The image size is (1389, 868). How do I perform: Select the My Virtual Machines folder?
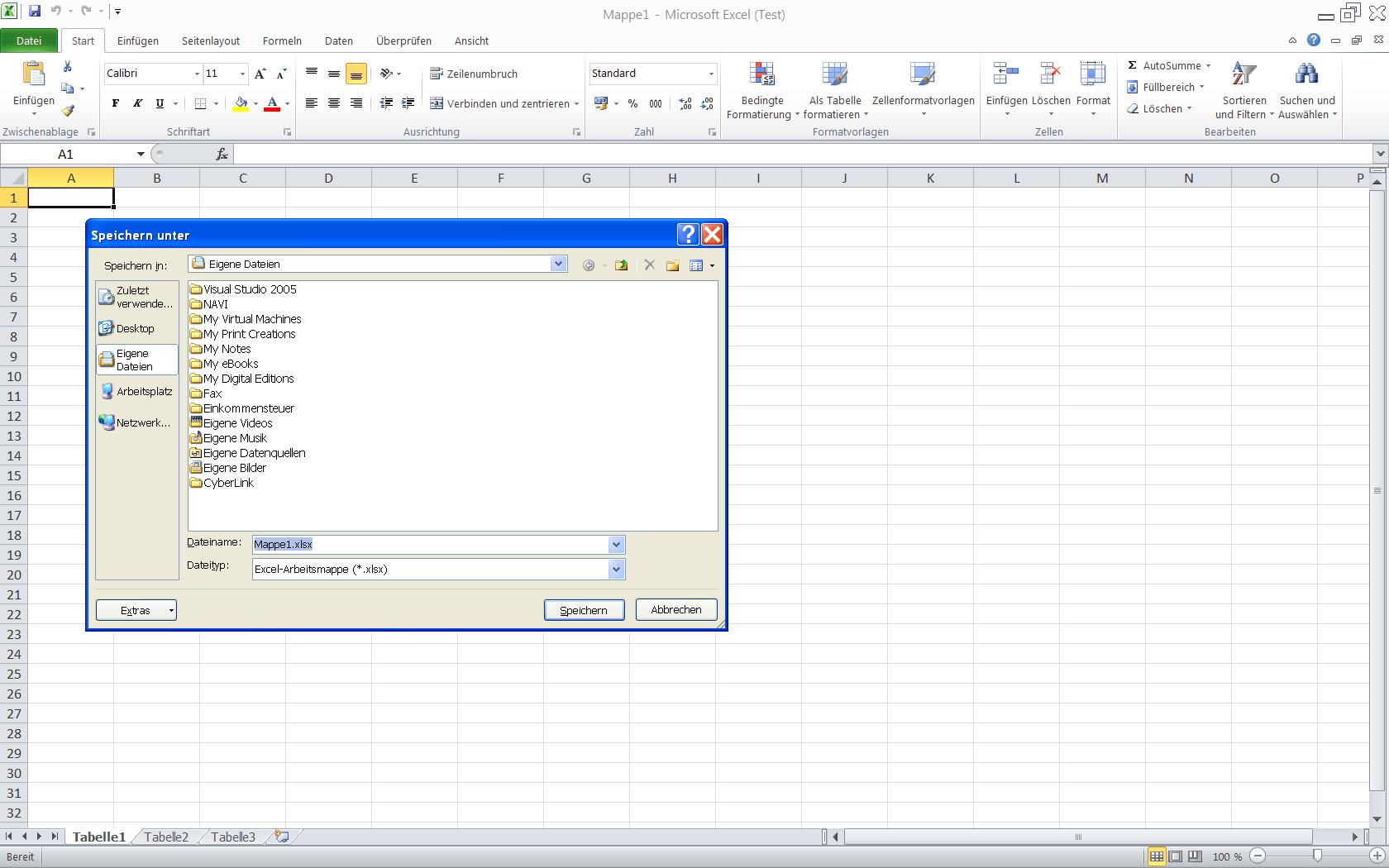(246, 319)
